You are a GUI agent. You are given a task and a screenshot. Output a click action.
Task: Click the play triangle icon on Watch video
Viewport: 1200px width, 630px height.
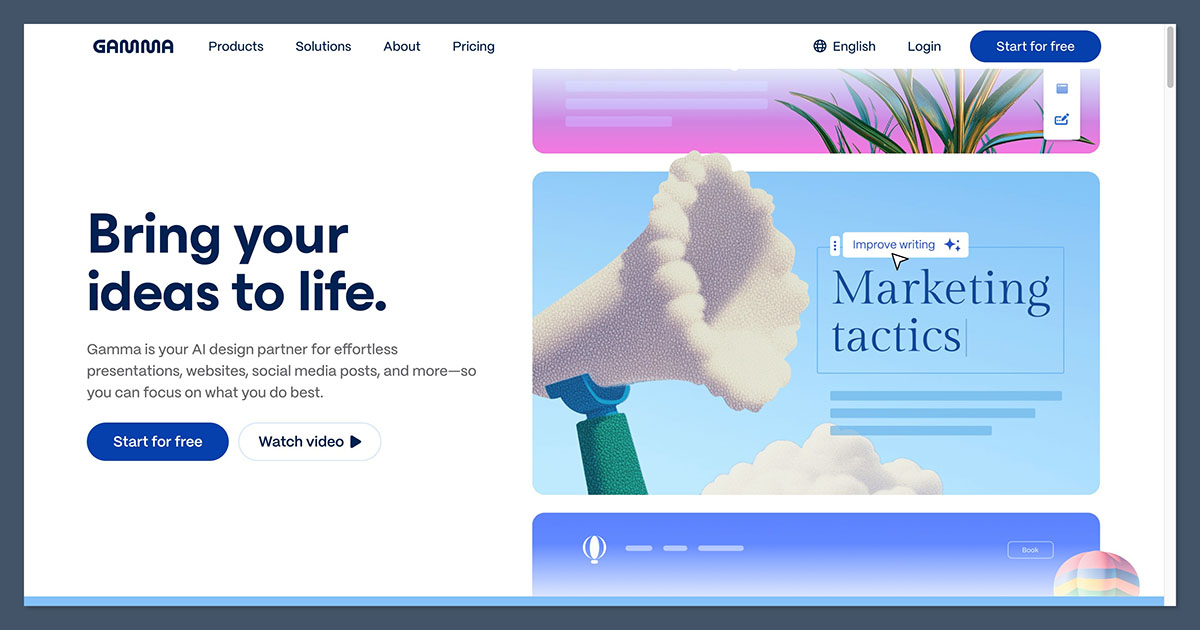click(x=356, y=441)
